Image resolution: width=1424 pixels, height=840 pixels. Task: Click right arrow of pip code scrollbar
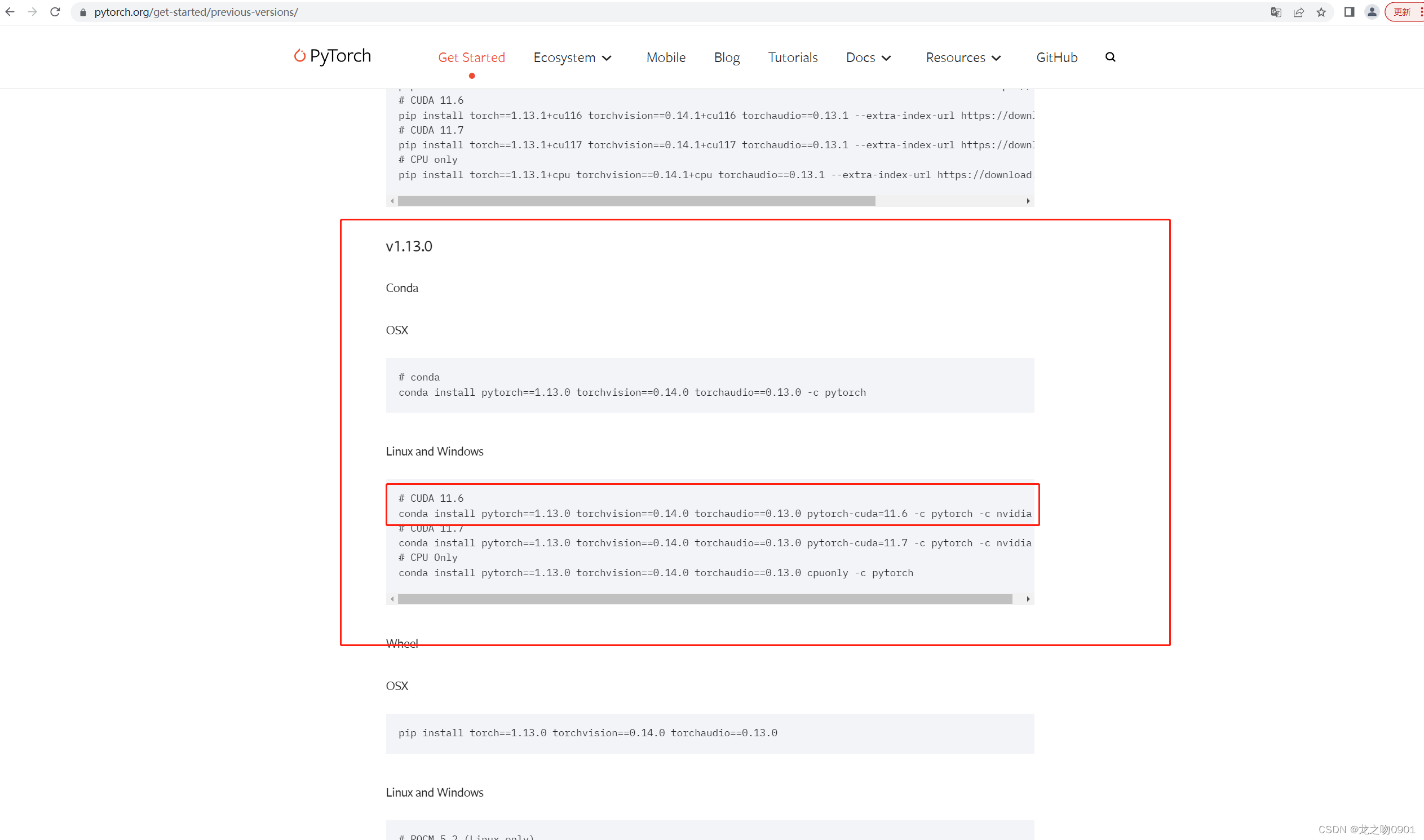tap(1028, 201)
